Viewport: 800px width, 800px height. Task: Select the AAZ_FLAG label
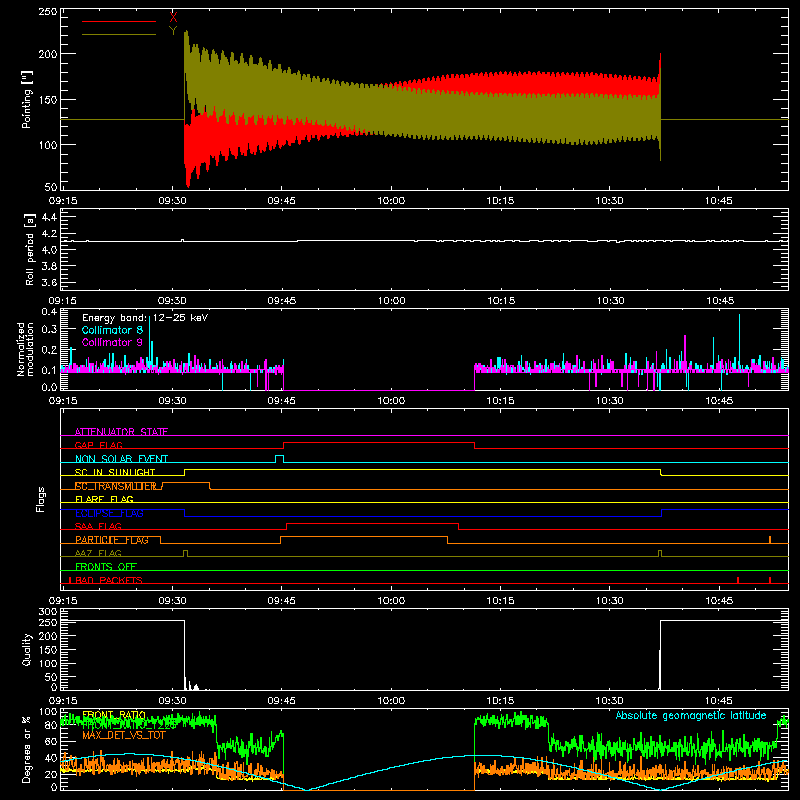coord(98,553)
